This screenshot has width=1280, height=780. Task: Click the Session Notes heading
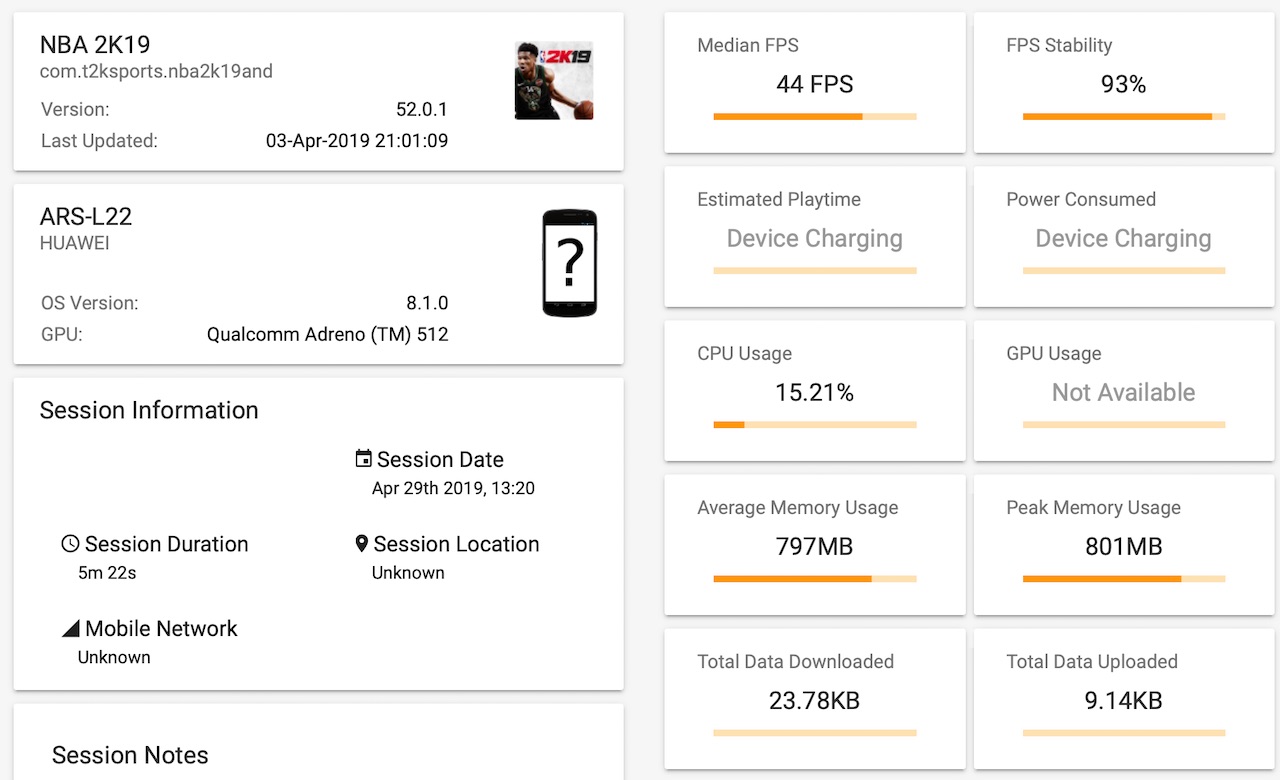click(130, 755)
